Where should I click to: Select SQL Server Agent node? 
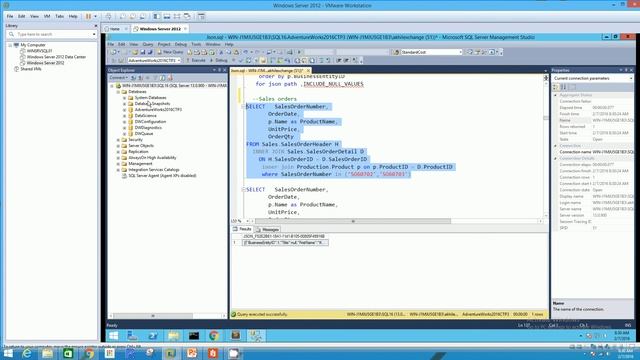coord(162,176)
